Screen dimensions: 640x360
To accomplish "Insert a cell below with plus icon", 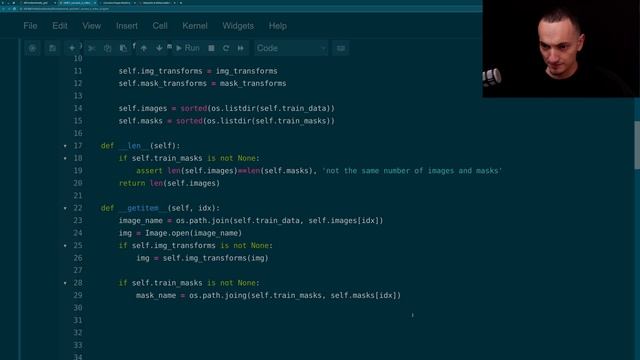I will coord(72,48).
